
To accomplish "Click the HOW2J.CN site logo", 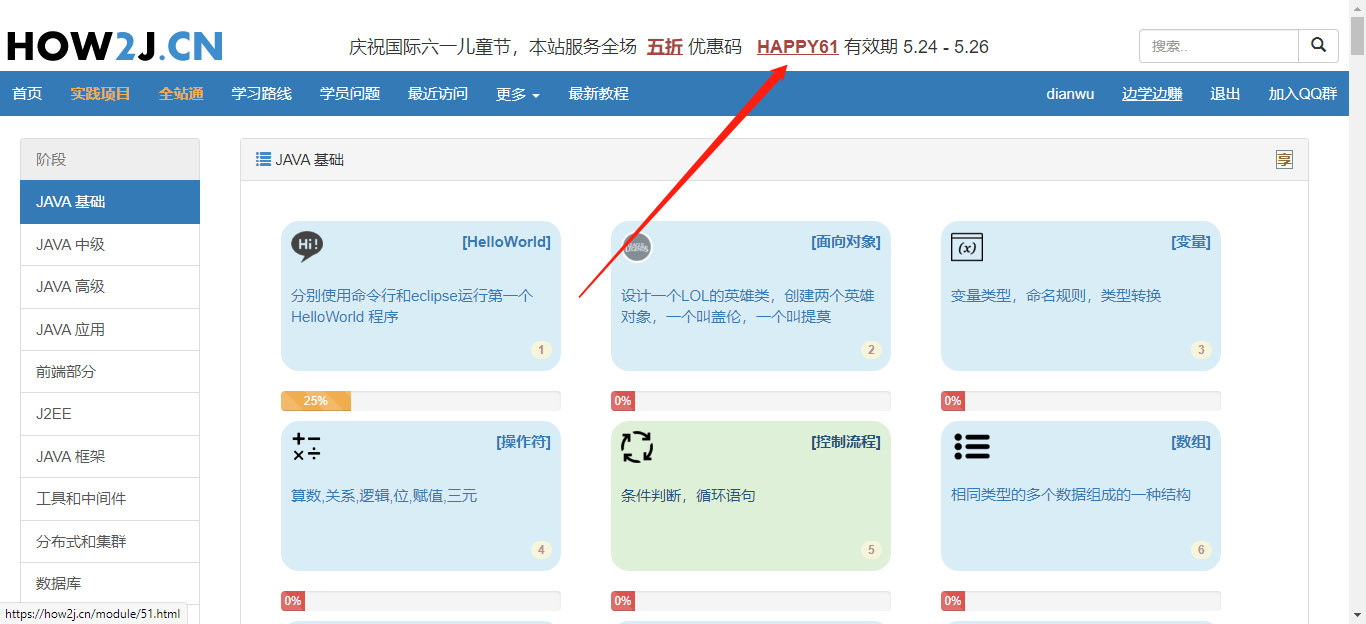I will pyautogui.click(x=114, y=46).
